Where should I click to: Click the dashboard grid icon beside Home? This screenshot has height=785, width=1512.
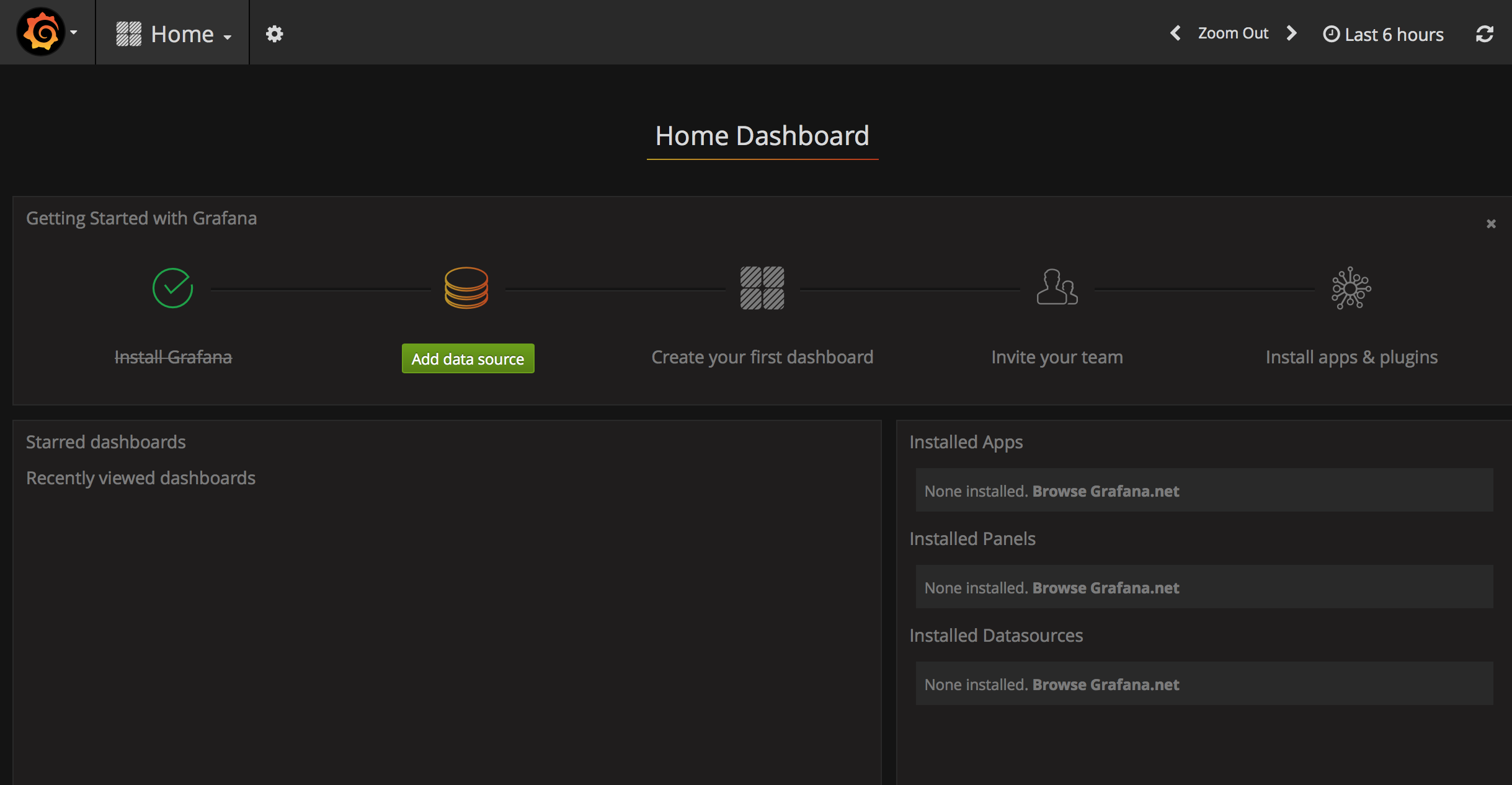(129, 34)
